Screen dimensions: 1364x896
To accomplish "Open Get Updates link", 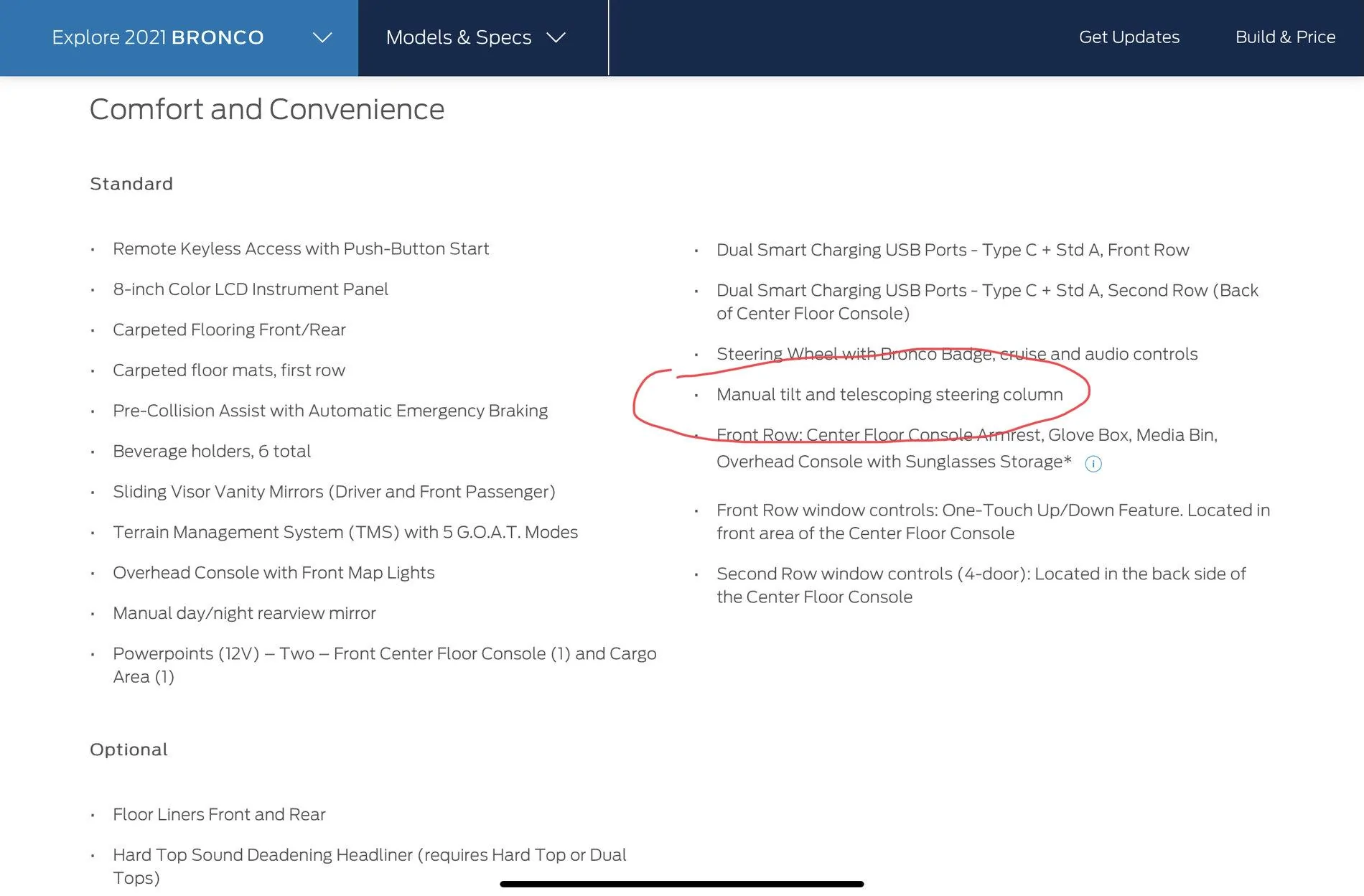I will pyautogui.click(x=1129, y=37).
